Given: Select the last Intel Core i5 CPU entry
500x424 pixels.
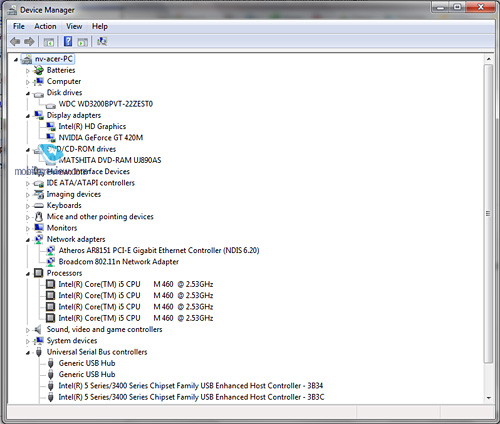Looking at the screenshot, I should point(136,318).
